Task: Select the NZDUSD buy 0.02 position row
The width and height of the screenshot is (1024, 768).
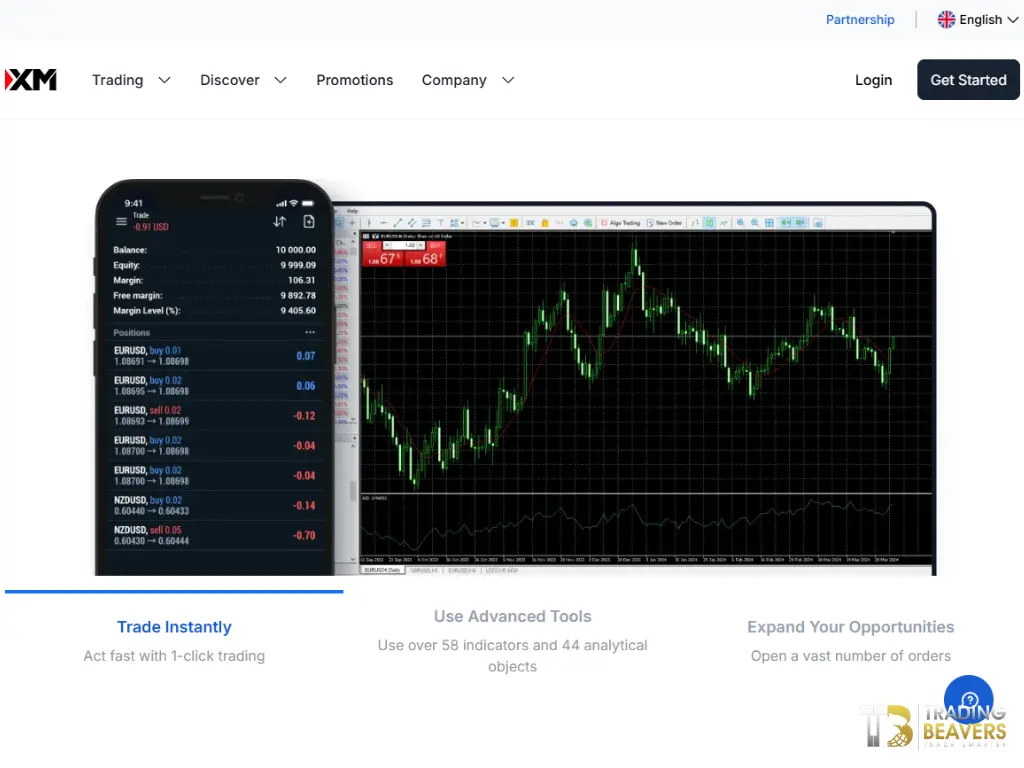Action: coord(214,505)
